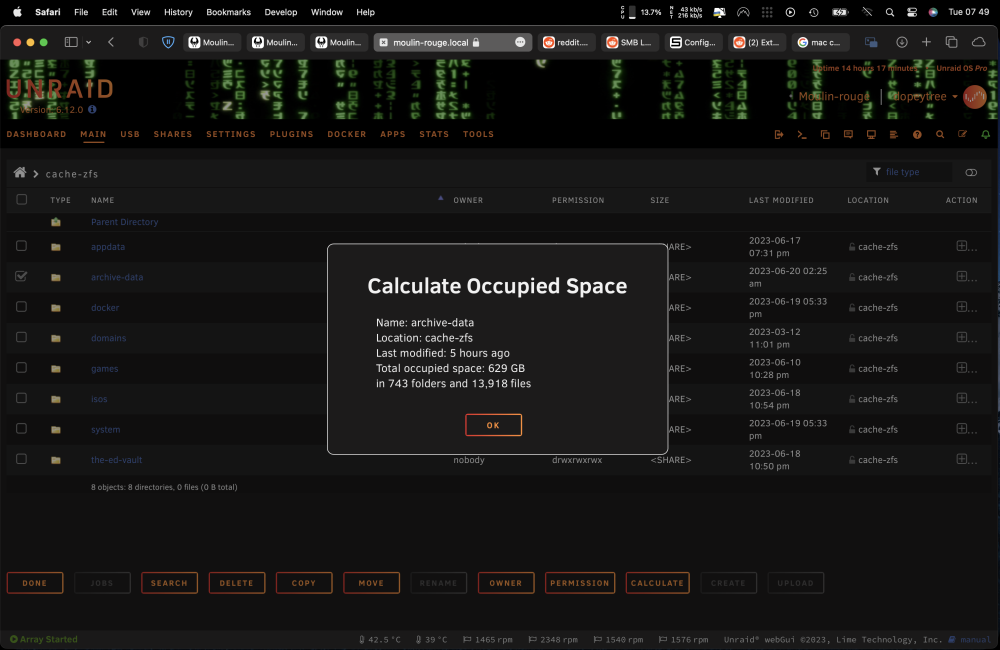Tick the appdata folder checkbox

21,246
